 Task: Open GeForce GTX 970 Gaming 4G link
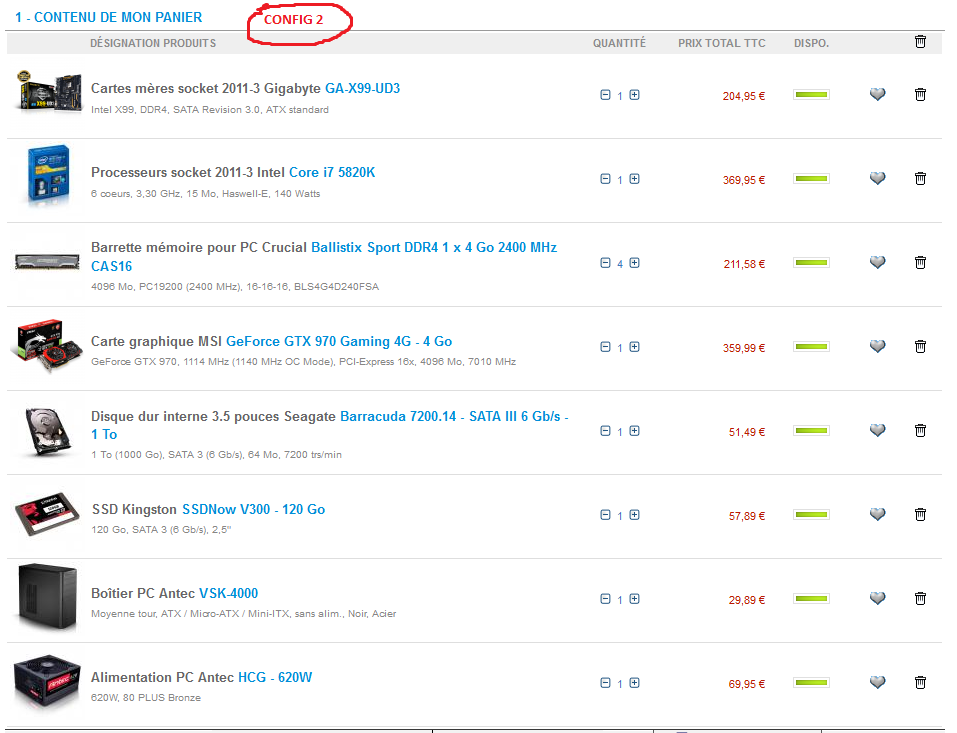tap(339, 342)
